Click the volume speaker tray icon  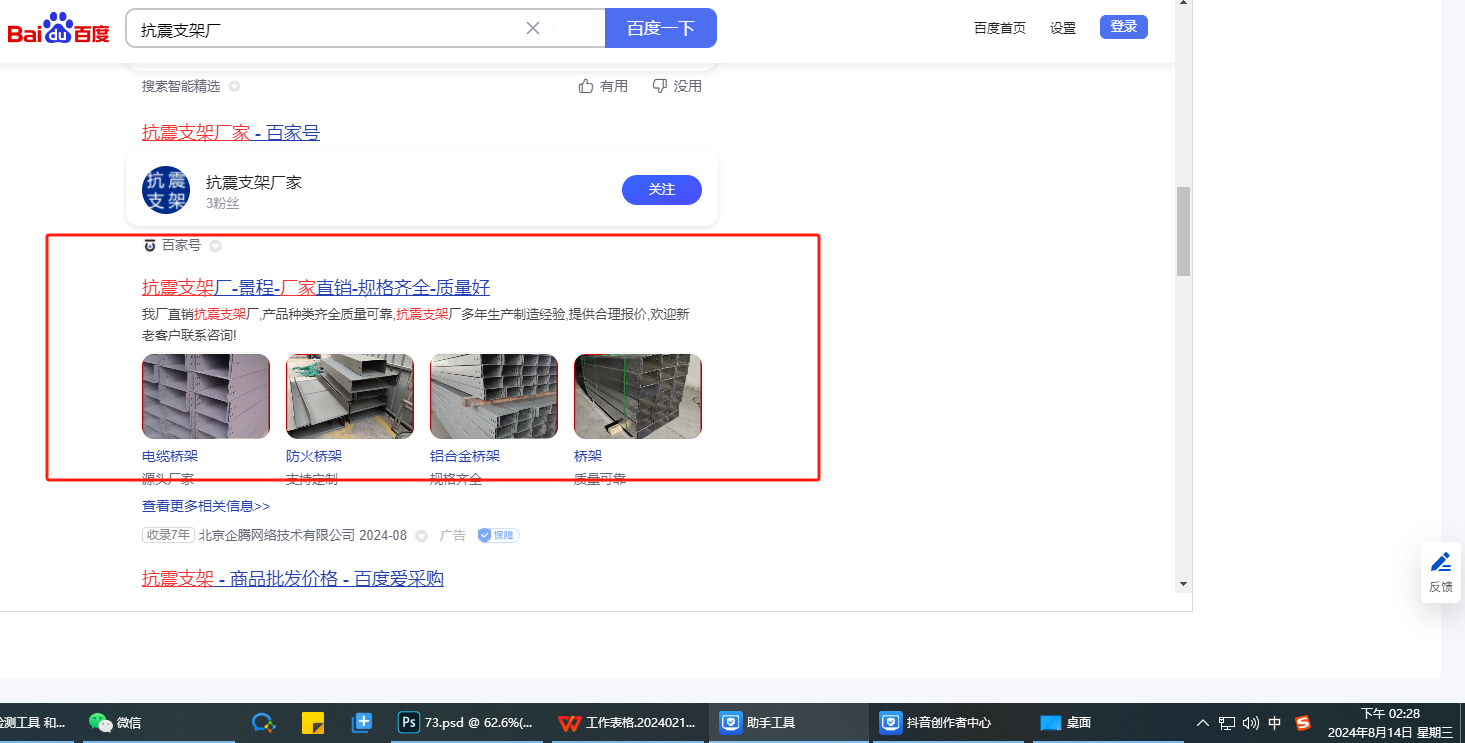coord(1251,722)
